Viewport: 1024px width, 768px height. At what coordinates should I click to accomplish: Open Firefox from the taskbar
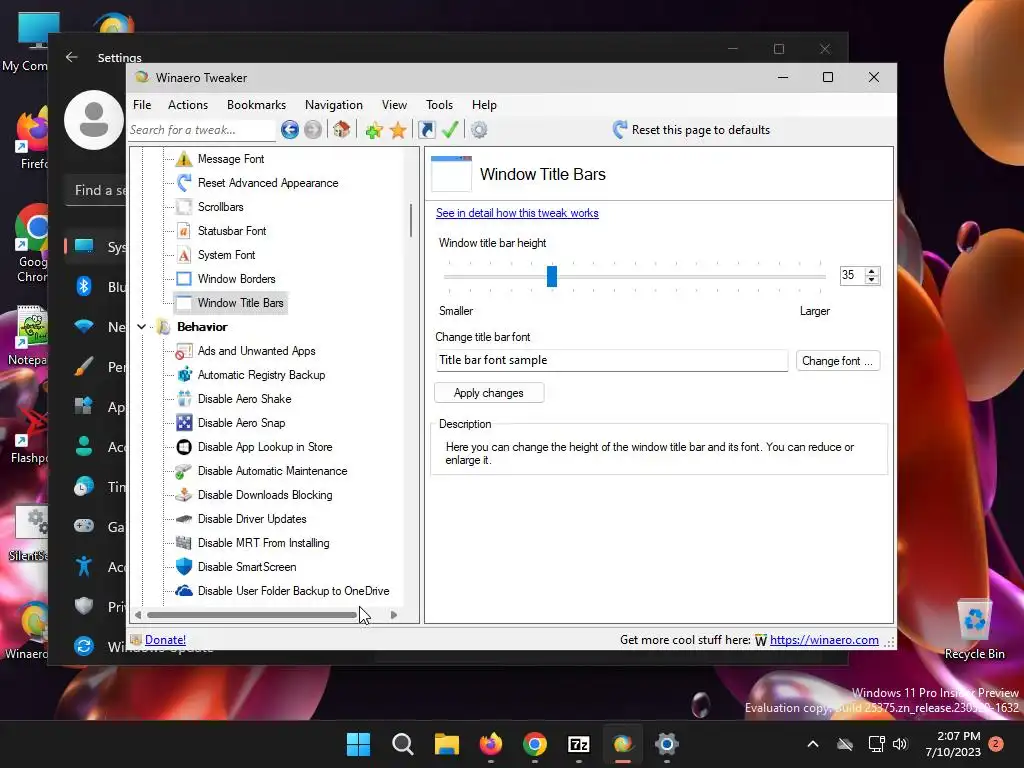(x=490, y=744)
